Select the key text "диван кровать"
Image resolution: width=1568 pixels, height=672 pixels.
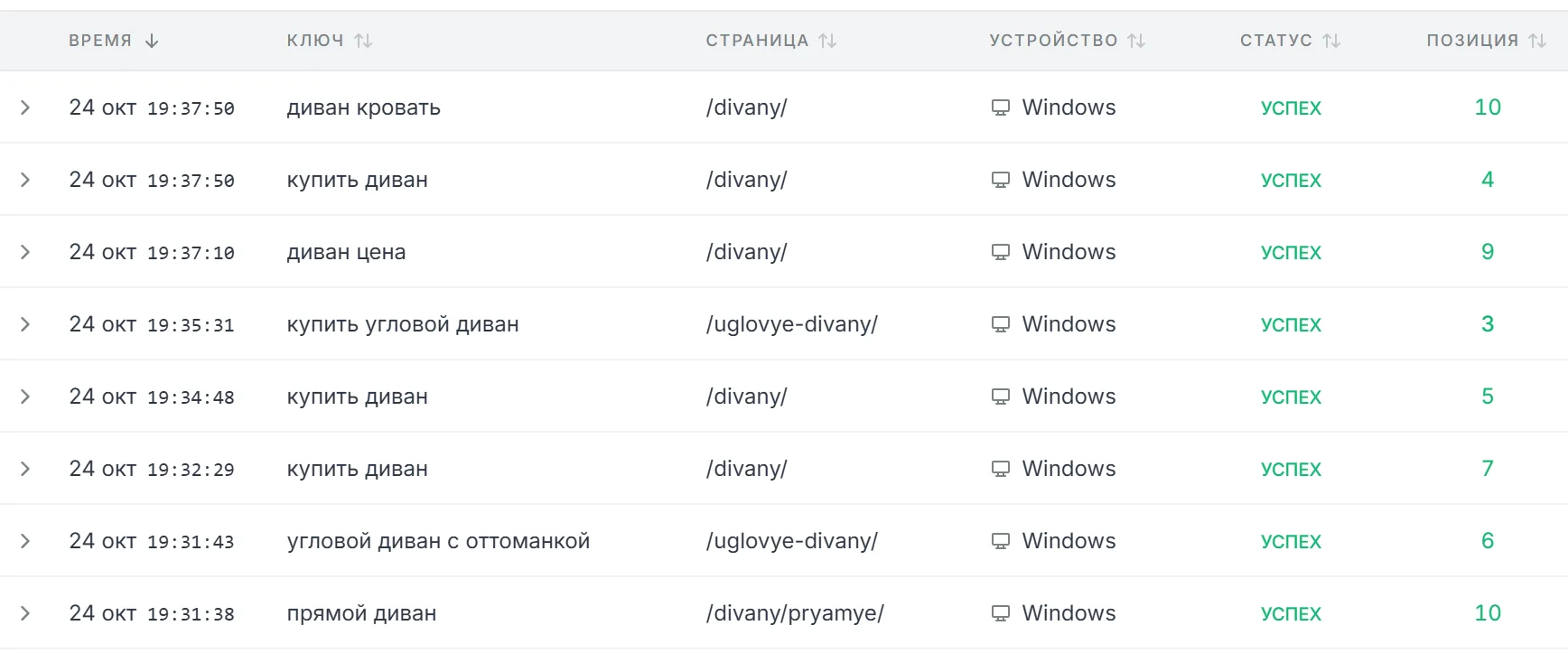tap(364, 107)
